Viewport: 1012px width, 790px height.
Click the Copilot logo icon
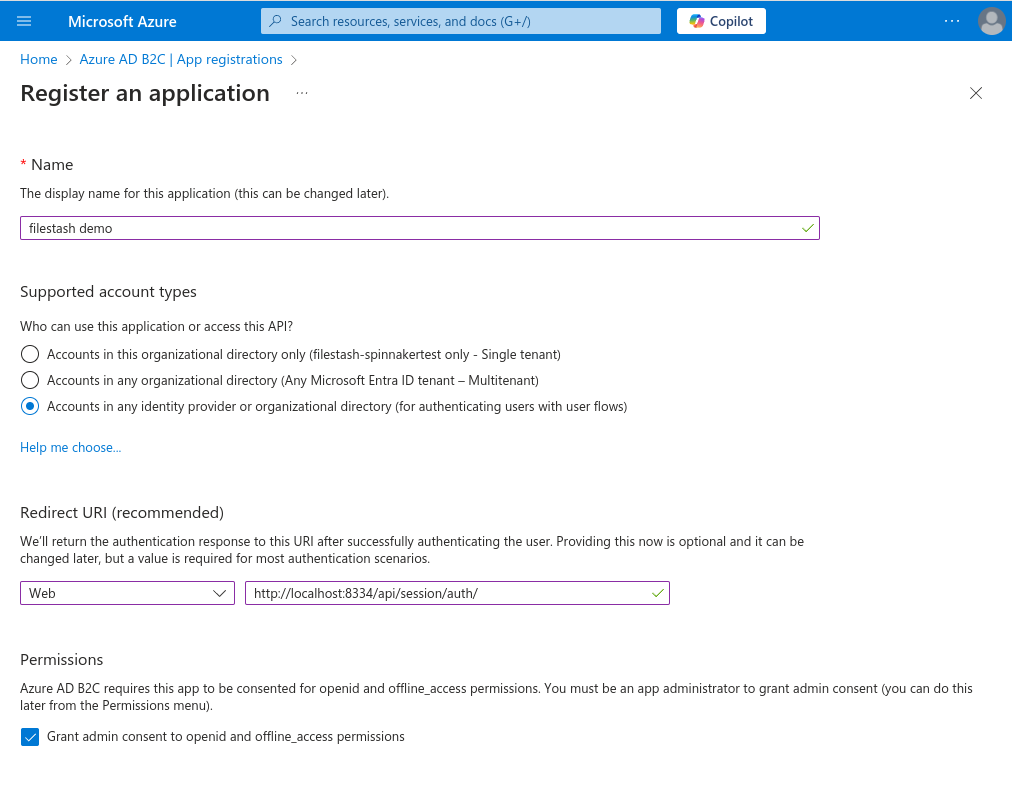pyautogui.click(x=696, y=21)
